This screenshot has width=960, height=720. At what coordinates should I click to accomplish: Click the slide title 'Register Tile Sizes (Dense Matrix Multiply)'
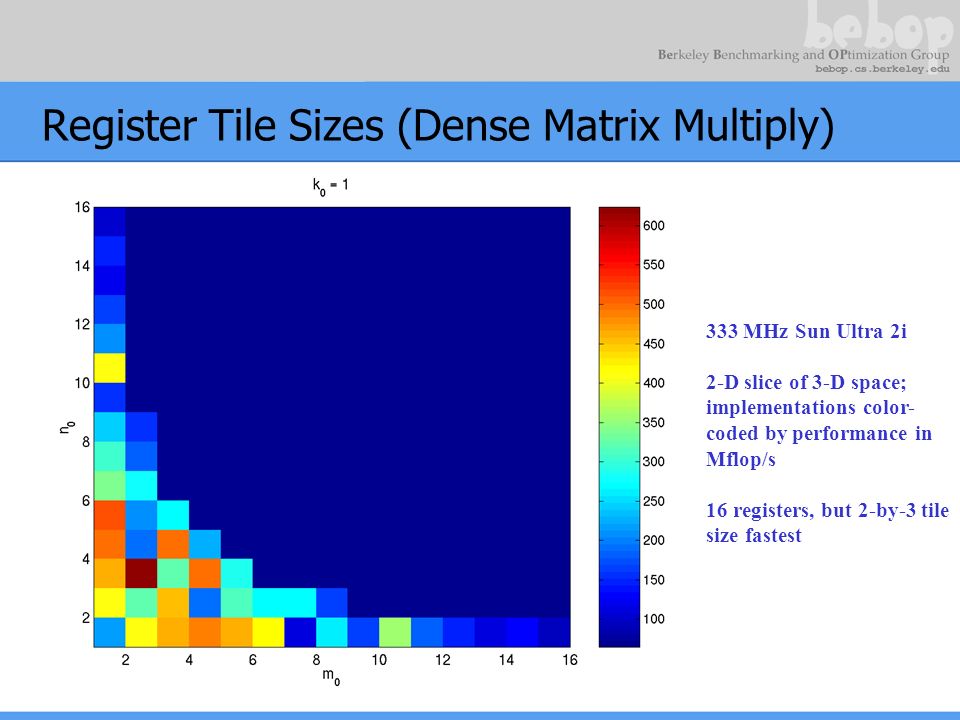coord(438,126)
